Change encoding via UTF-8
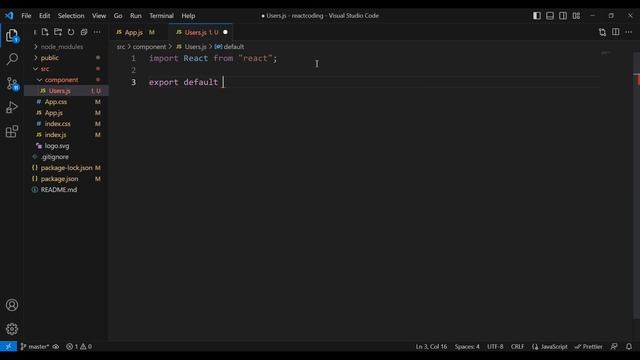 coord(495,347)
